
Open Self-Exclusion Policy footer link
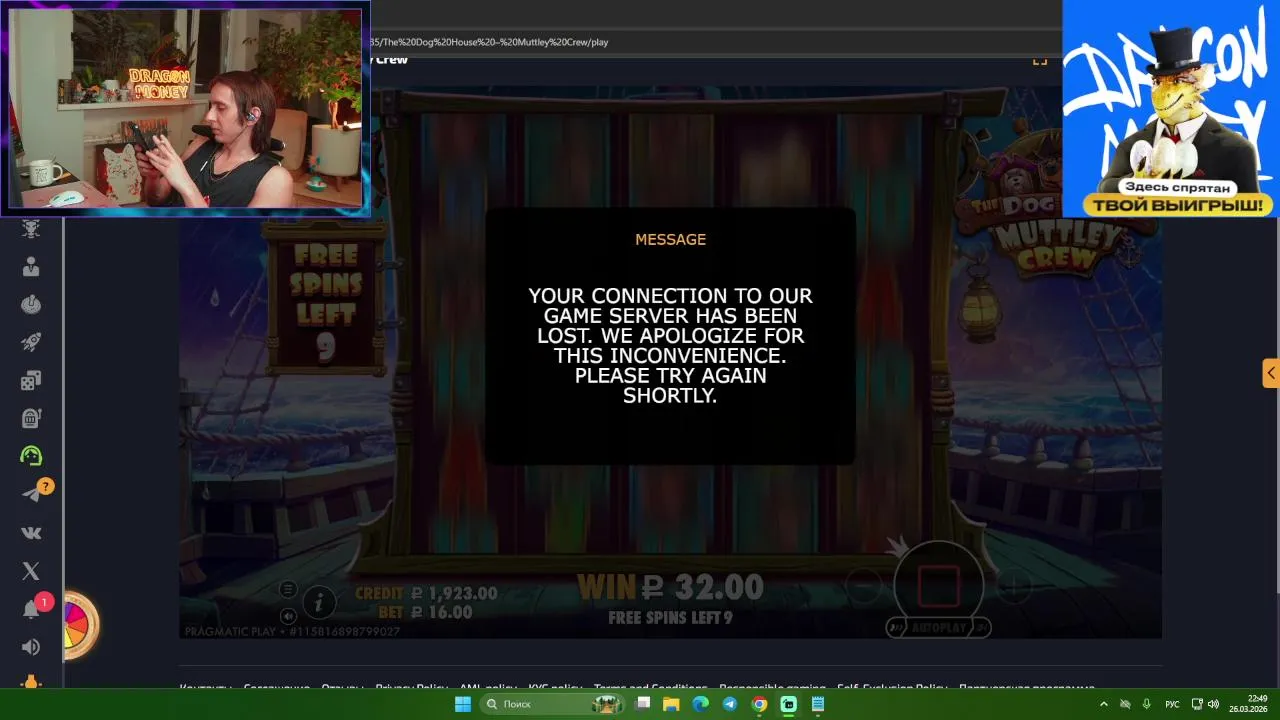892,688
